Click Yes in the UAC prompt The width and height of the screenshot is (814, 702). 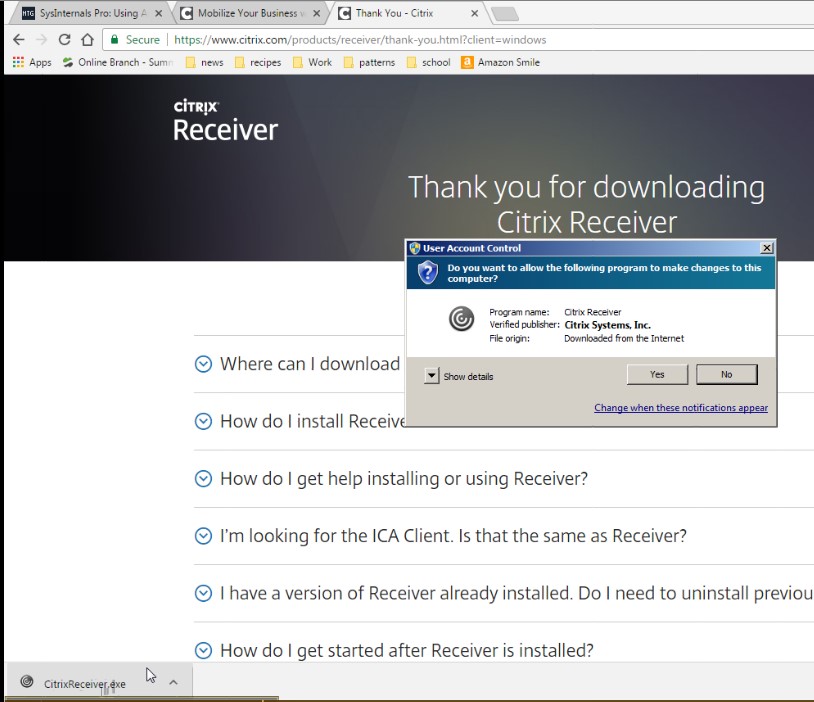(657, 374)
